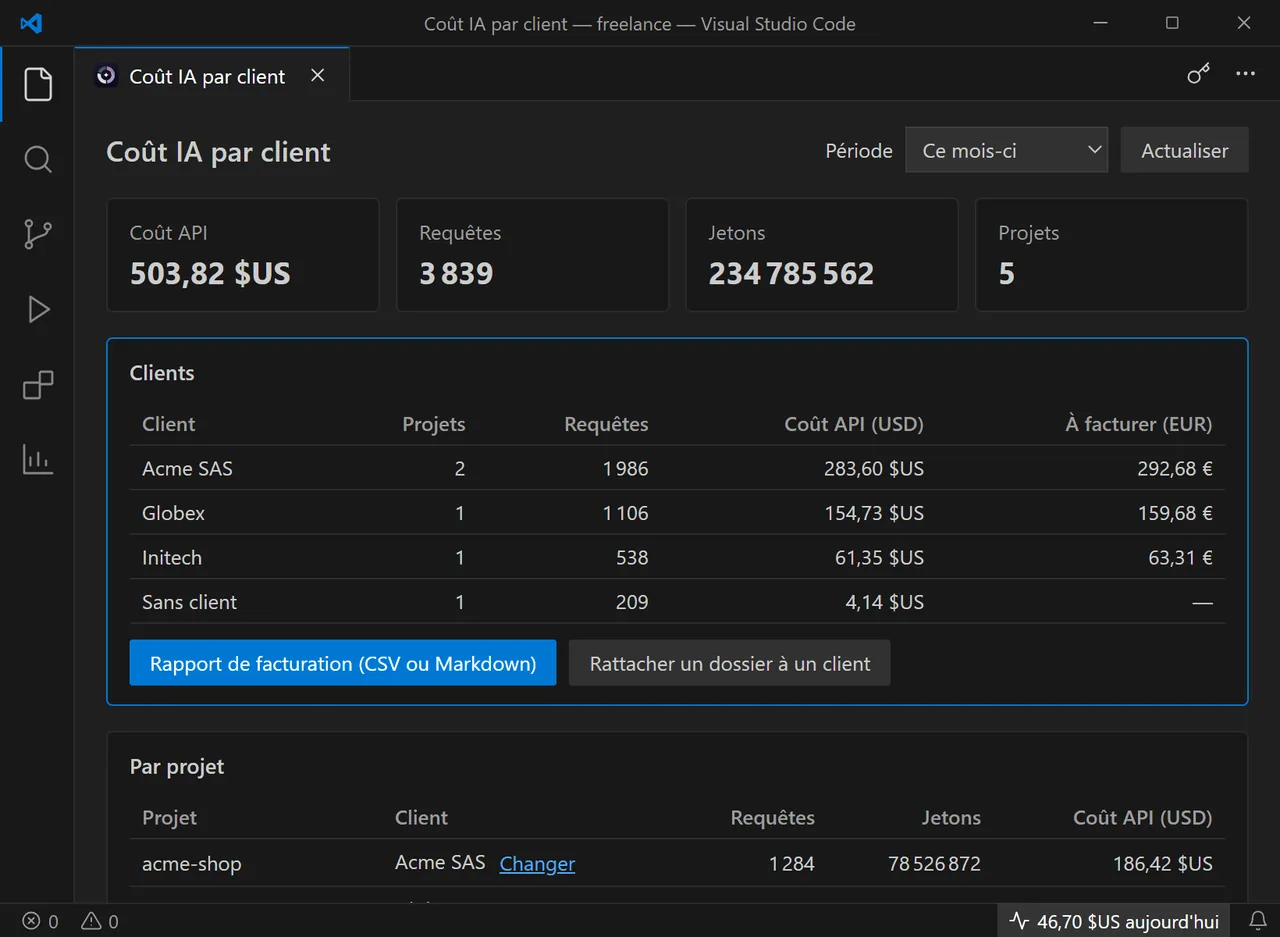Screen dimensions: 1280x937
Task: Click the Actualiser button
Action: coord(1185,150)
